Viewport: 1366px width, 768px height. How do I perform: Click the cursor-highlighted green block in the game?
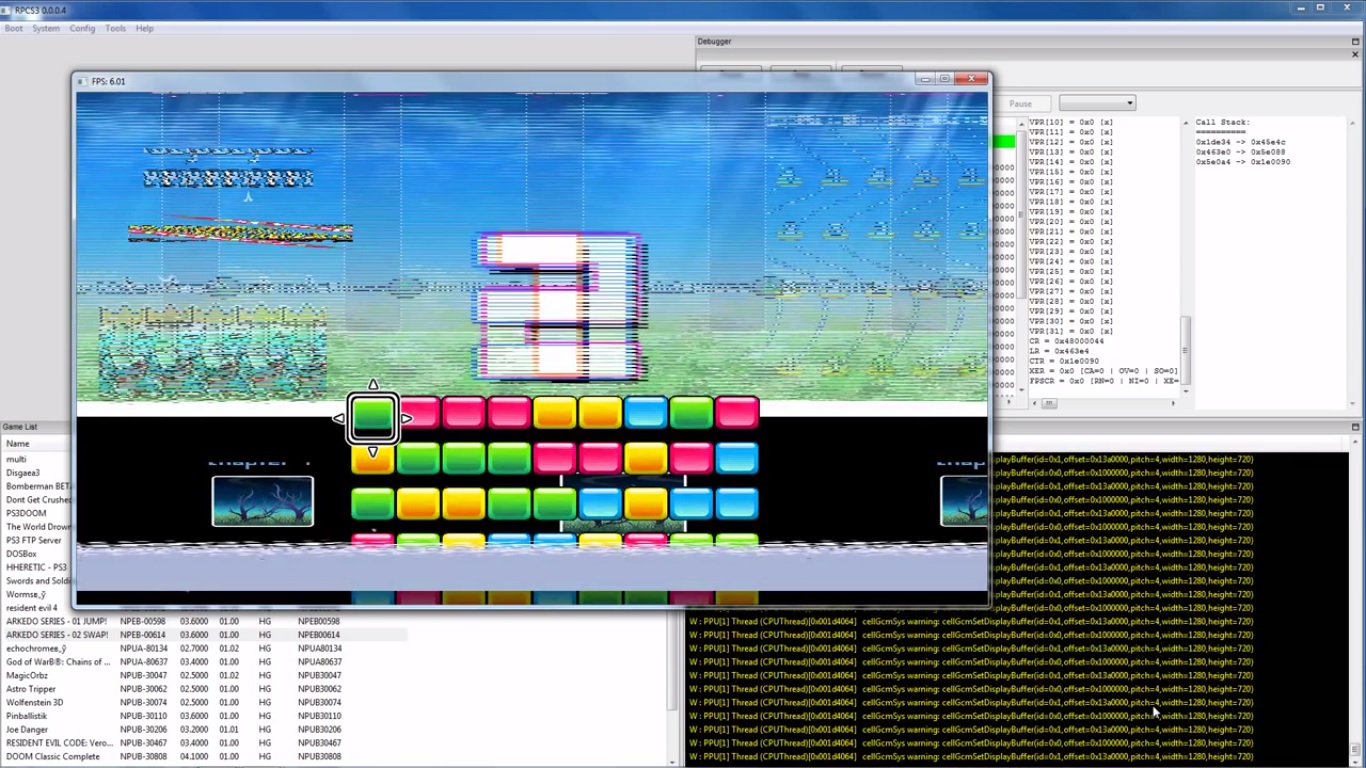(x=373, y=418)
